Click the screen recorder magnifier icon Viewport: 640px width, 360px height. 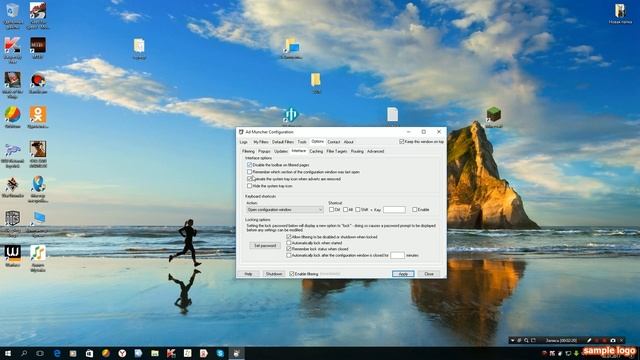tap(526, 340)
